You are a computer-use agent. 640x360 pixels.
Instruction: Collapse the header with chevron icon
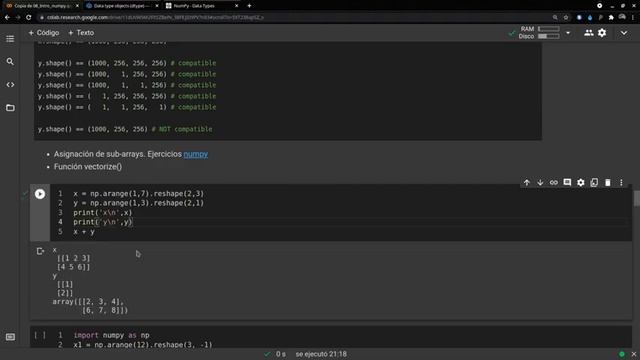pos(624,33)
